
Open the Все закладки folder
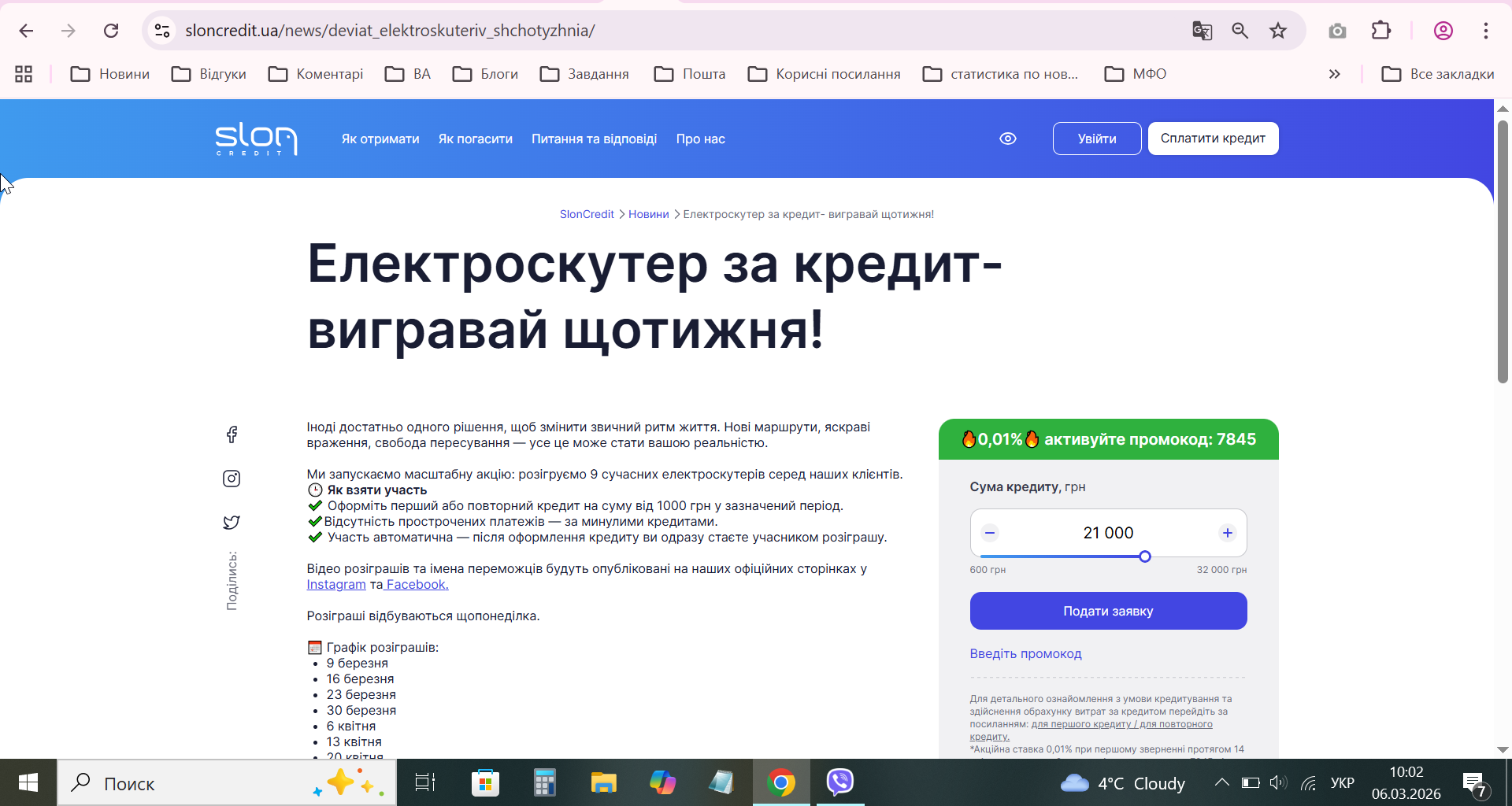tap(1438, 74)
